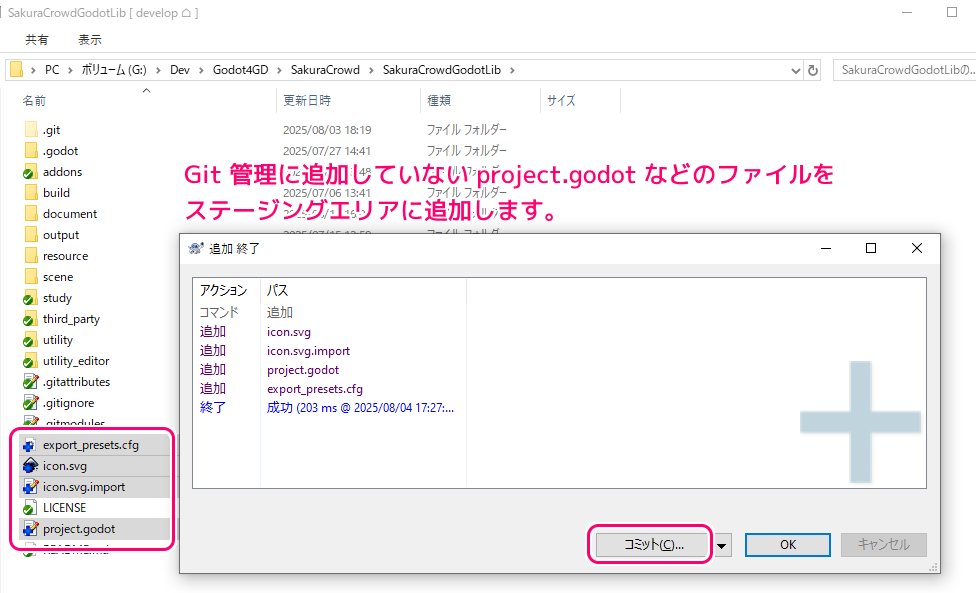Click the .git folder icon
Image resolution: width=976 pixels, height=593 pixels.
coord(30,130)
